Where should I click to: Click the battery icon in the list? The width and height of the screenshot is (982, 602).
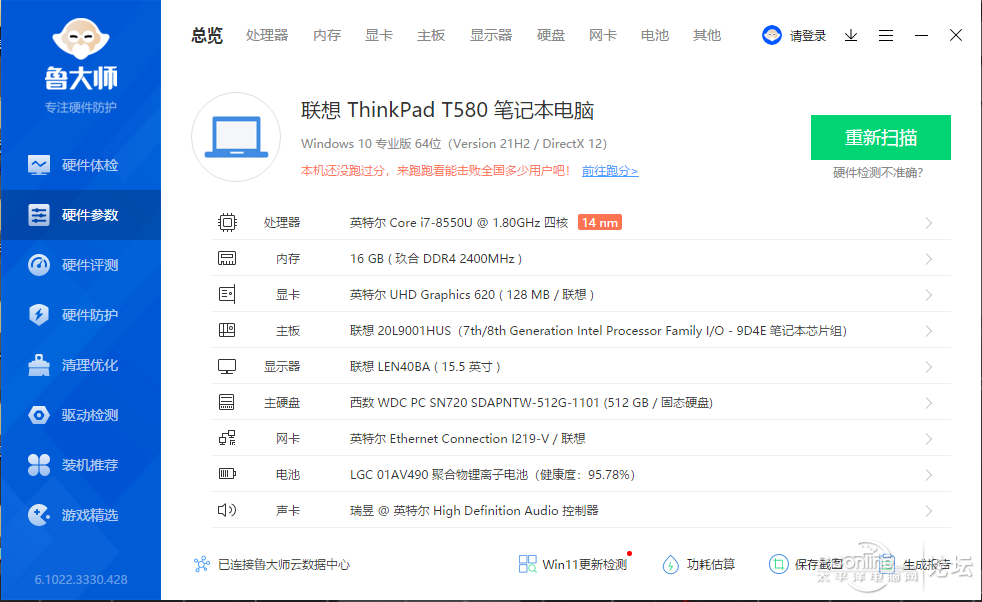click(227, 474)
